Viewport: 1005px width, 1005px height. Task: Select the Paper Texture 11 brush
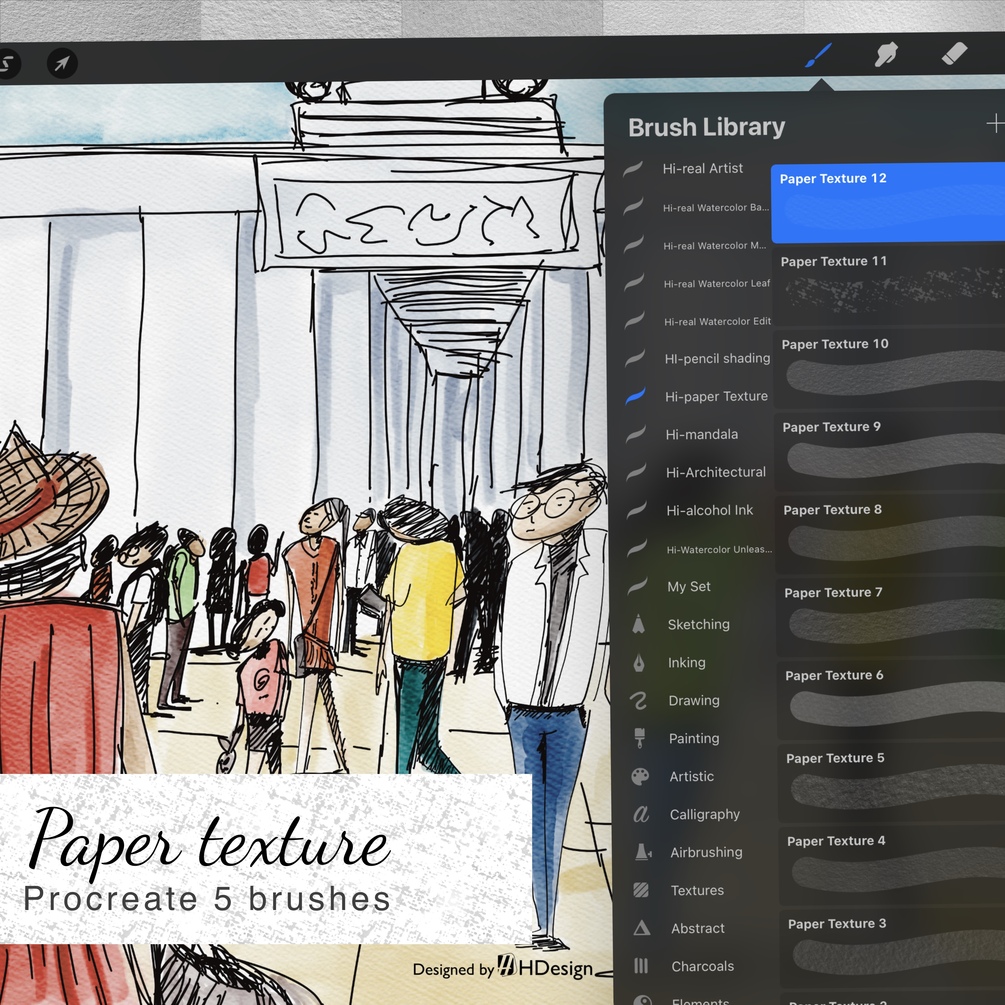(x=889, y=286)
